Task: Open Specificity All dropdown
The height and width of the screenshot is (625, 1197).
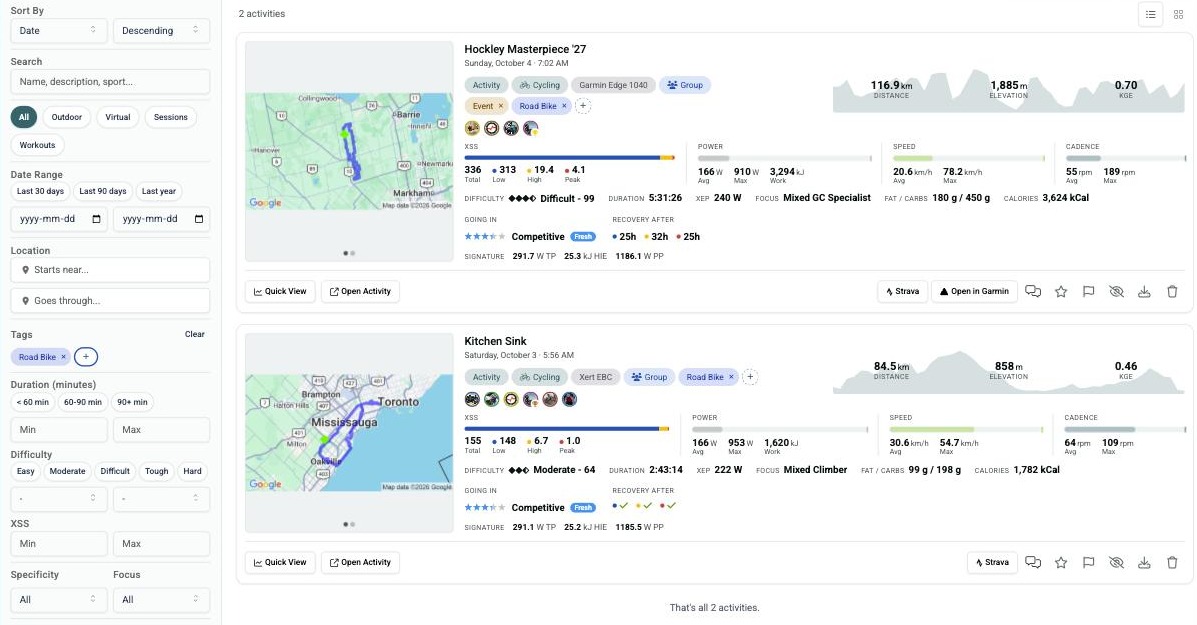Action: [59, 600]
